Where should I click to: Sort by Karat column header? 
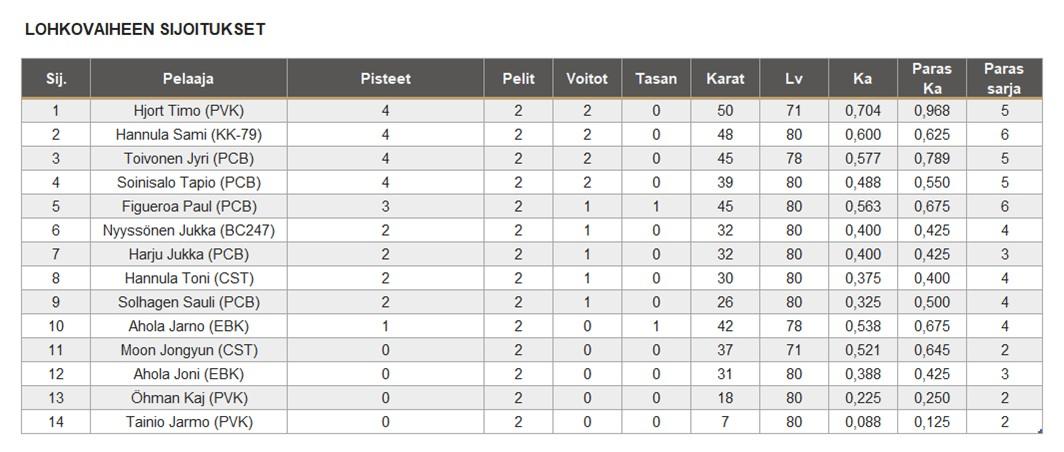(725, 79)
